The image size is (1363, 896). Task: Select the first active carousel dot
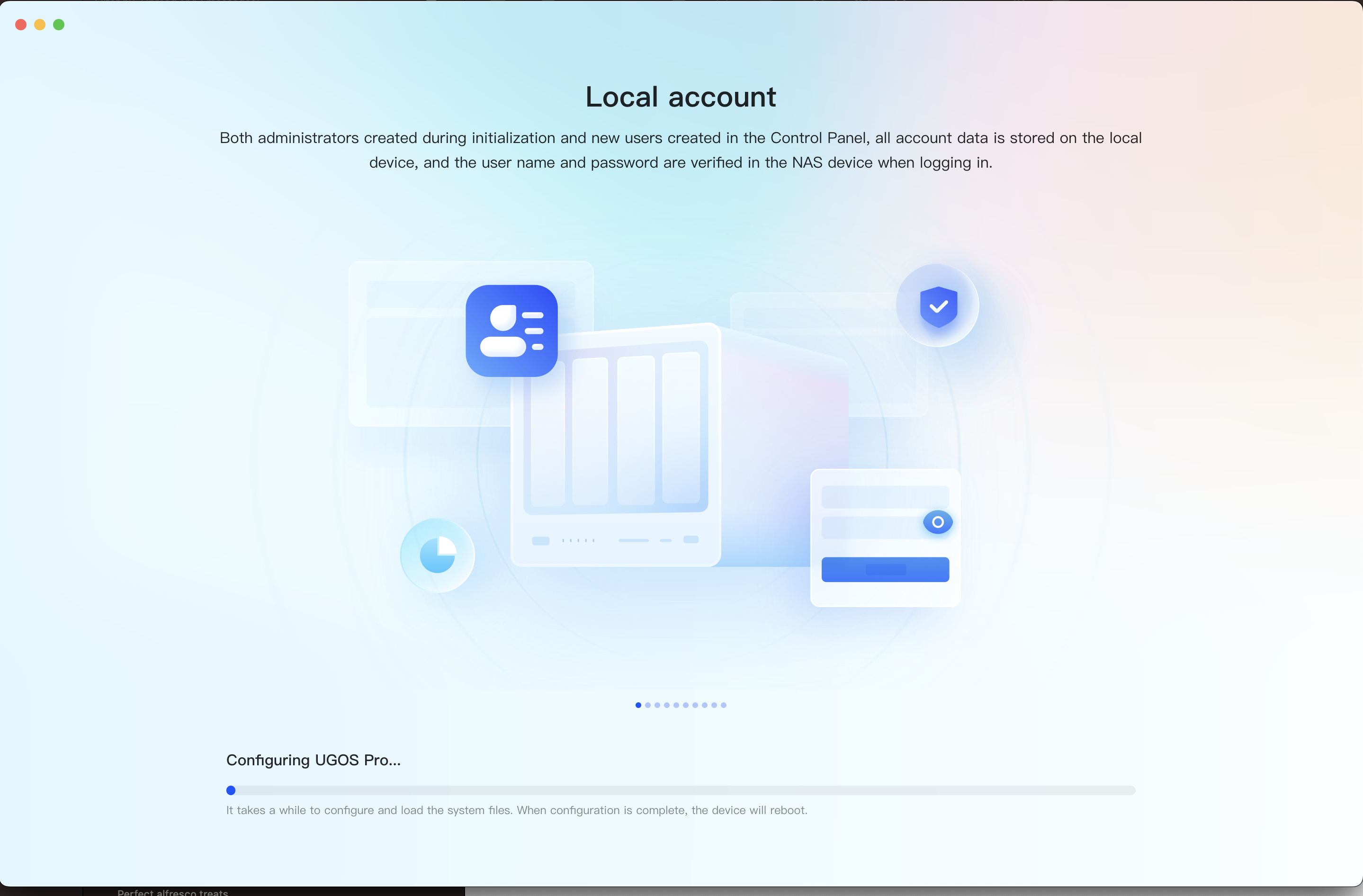point(638,705)
